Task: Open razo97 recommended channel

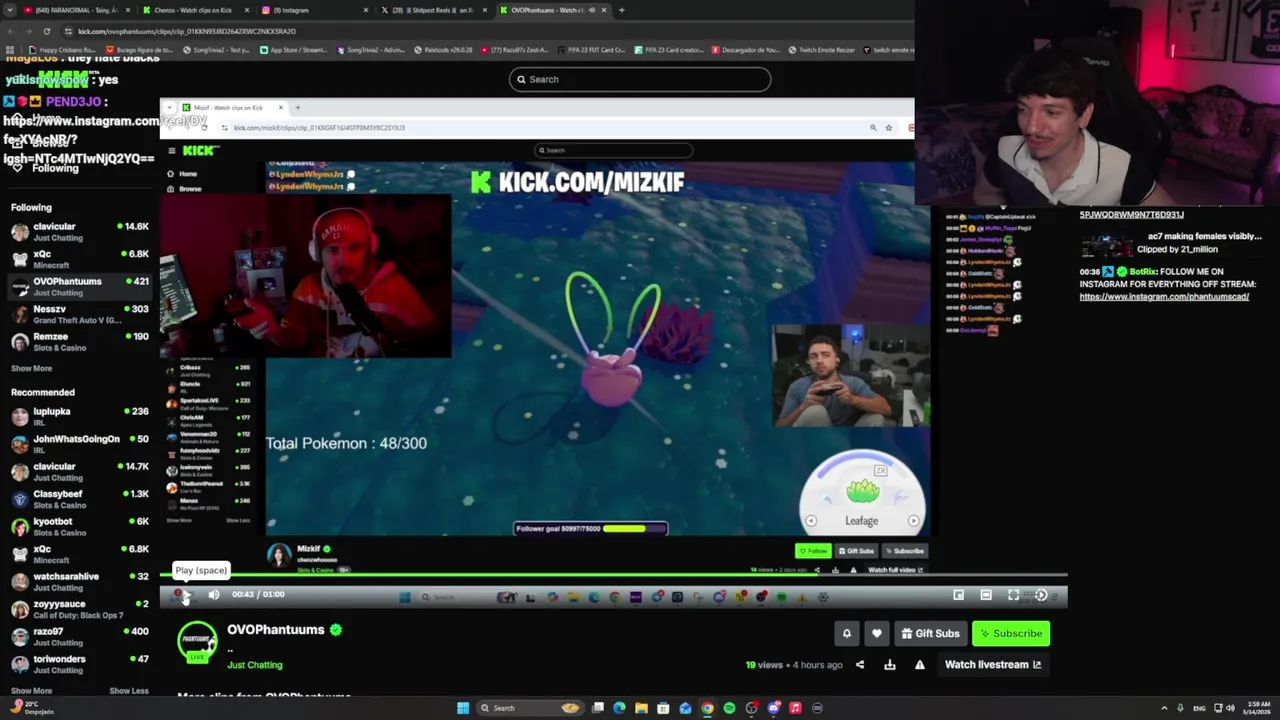Action: (x=79, y=636)
